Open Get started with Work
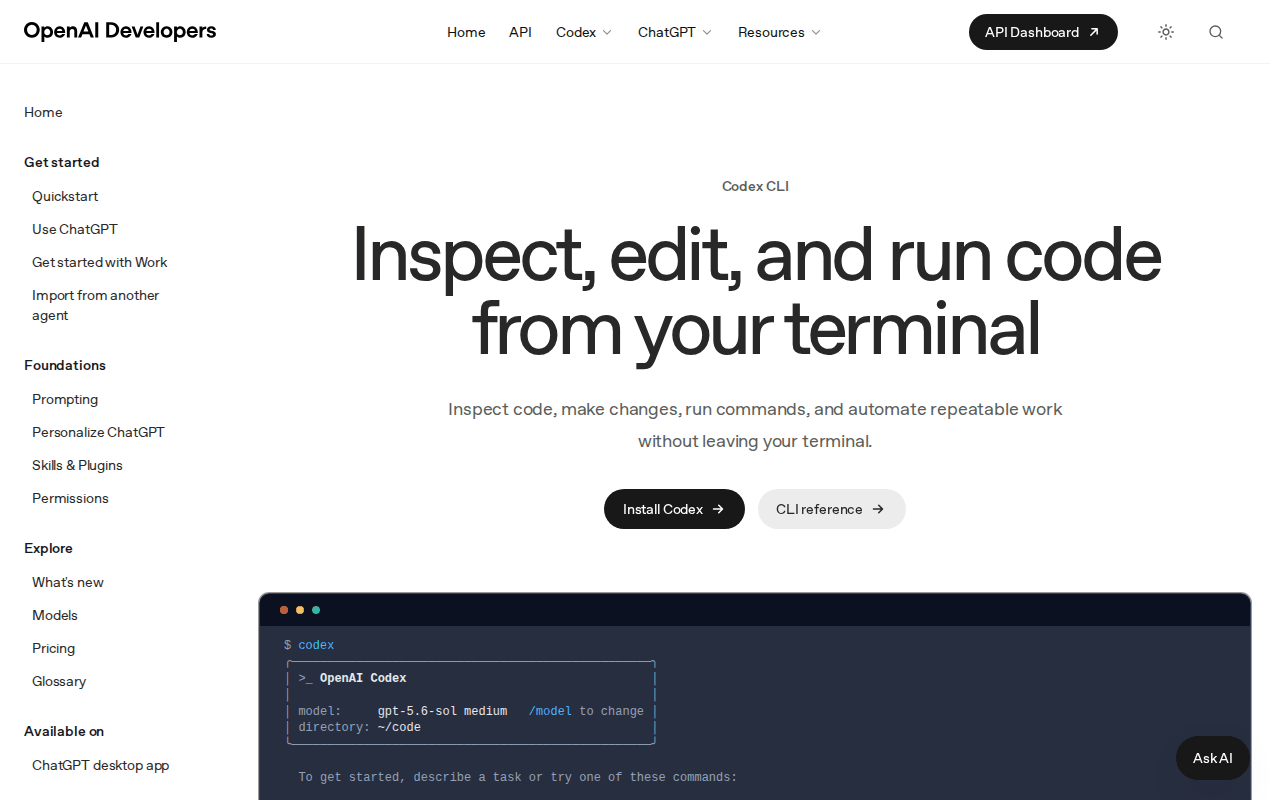This screenshot has width=1280, height=800. (100, 262)
